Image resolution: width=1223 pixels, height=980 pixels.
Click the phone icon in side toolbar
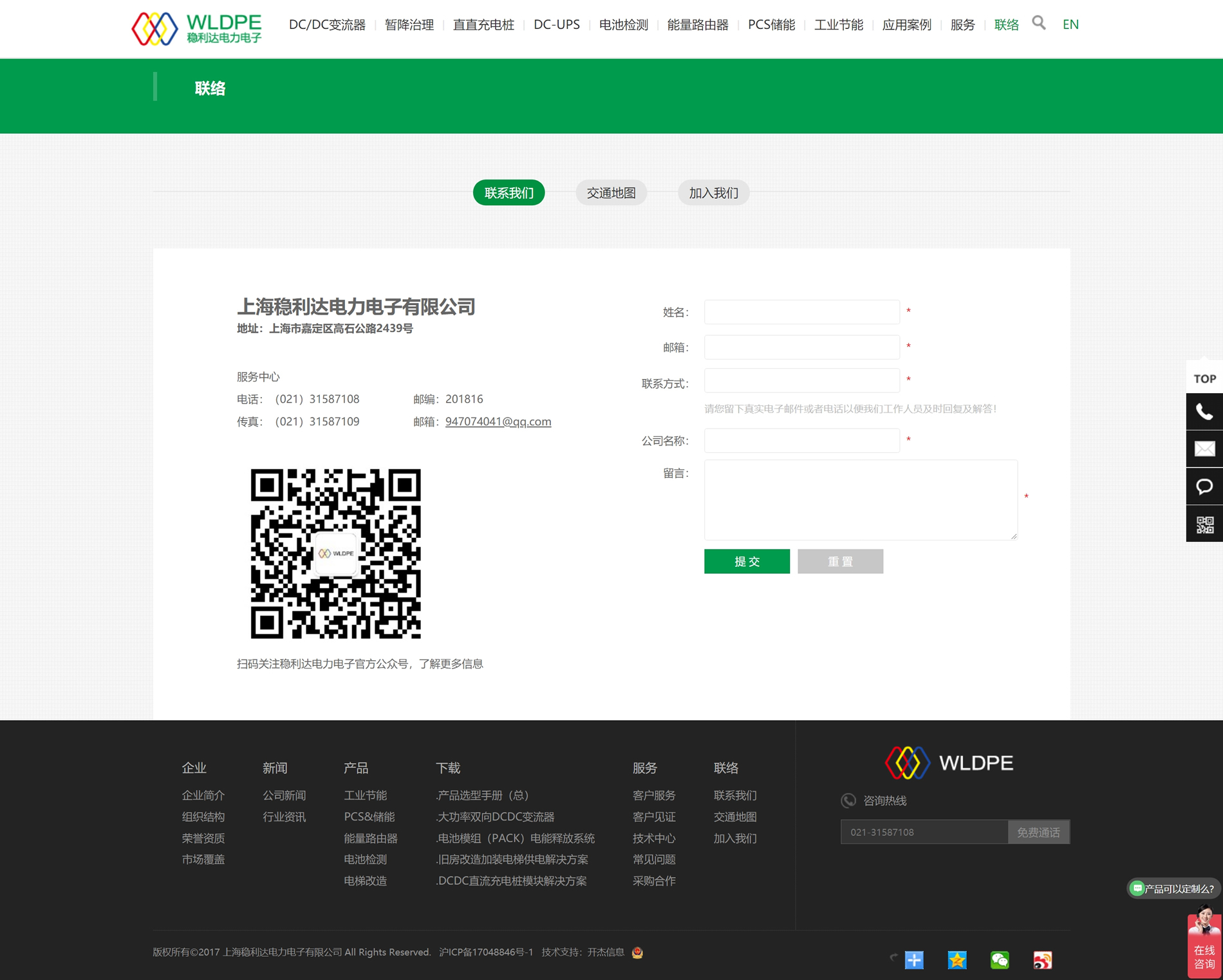click(1204, 412)
